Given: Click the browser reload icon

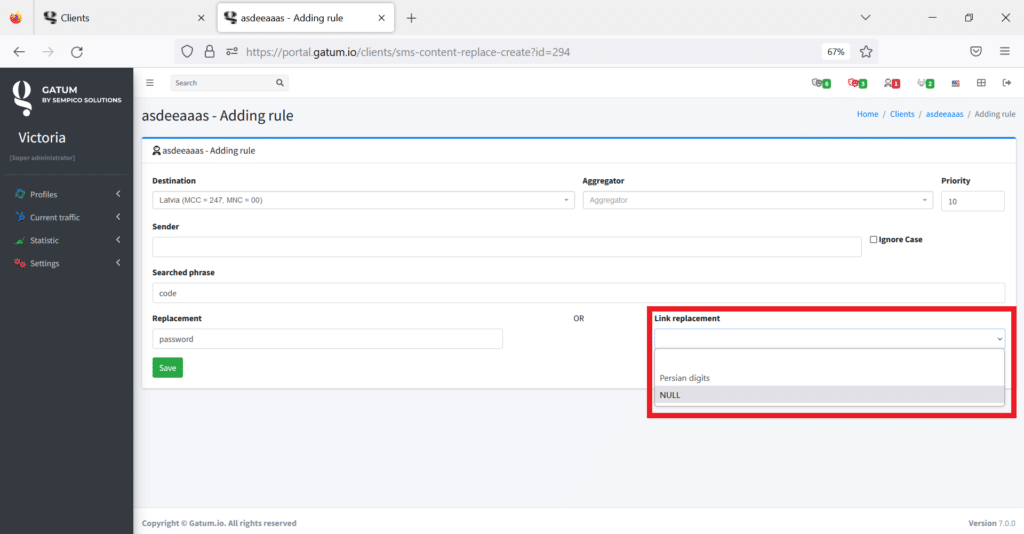Looking at the screenshot, I should click(x=77, y=52).
